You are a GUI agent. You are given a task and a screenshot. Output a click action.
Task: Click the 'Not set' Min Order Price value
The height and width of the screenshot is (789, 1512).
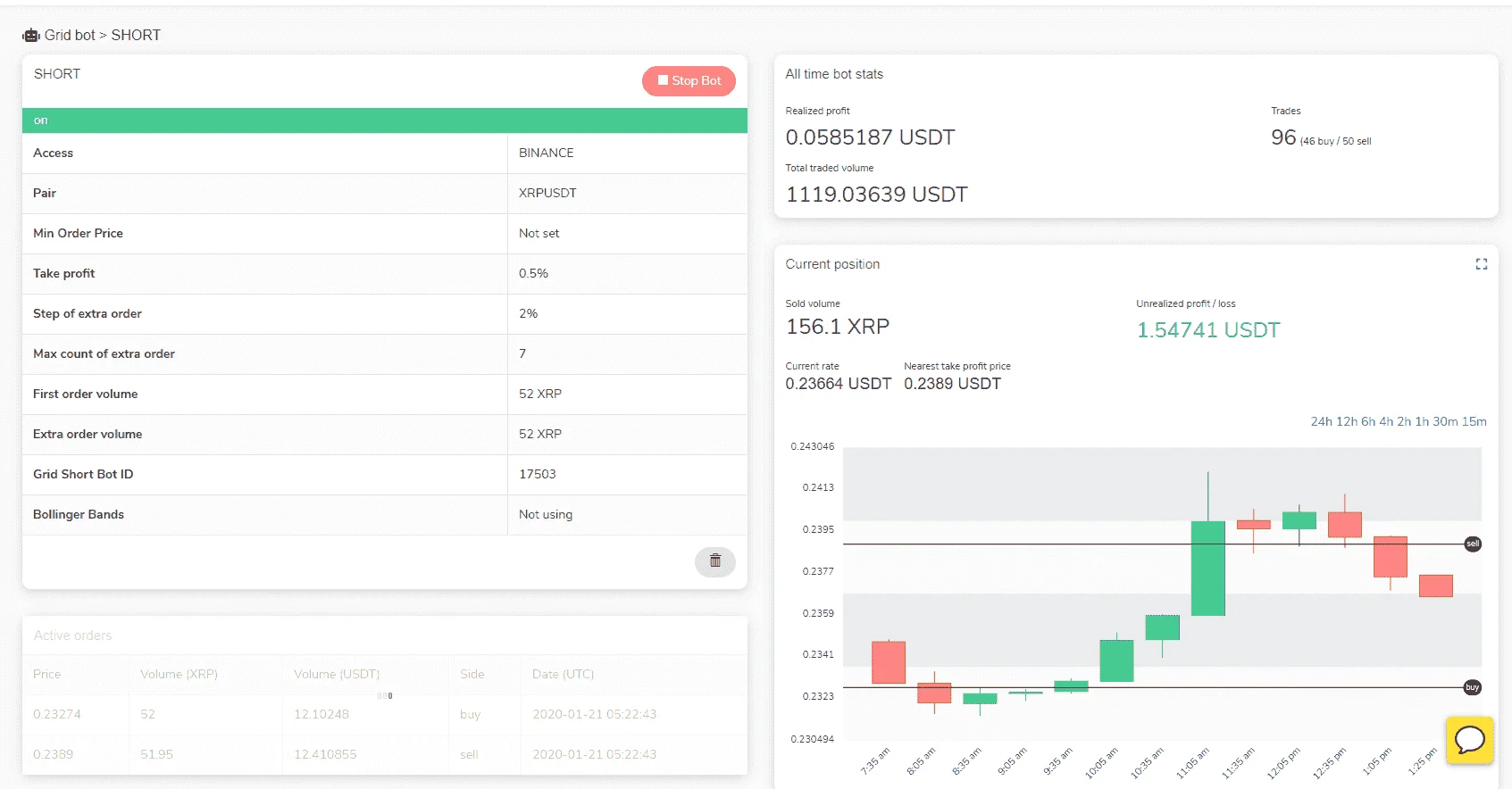(539, 233)
